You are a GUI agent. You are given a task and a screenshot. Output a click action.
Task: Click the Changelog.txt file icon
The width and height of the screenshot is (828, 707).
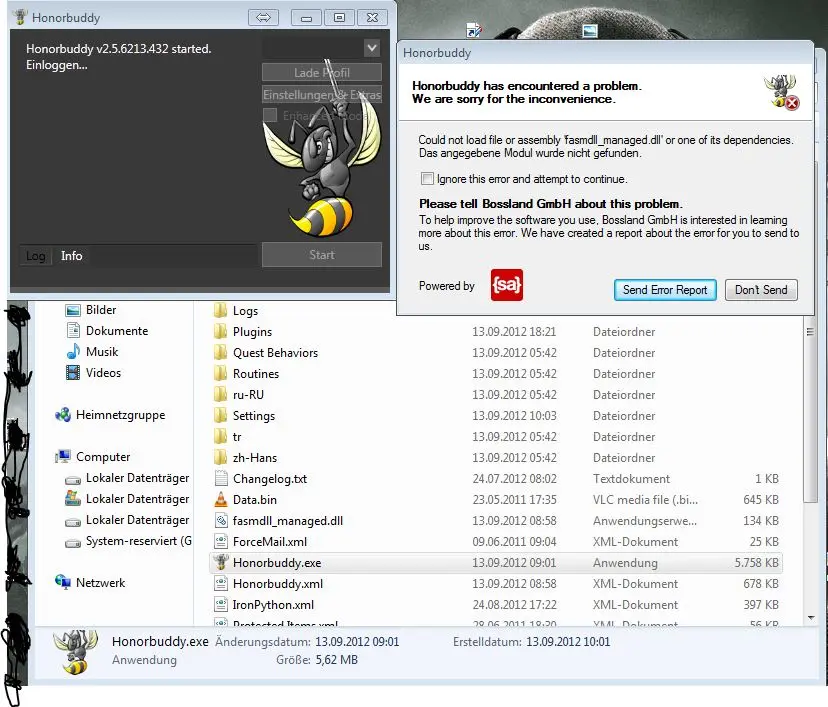click(x=221, y=478)
